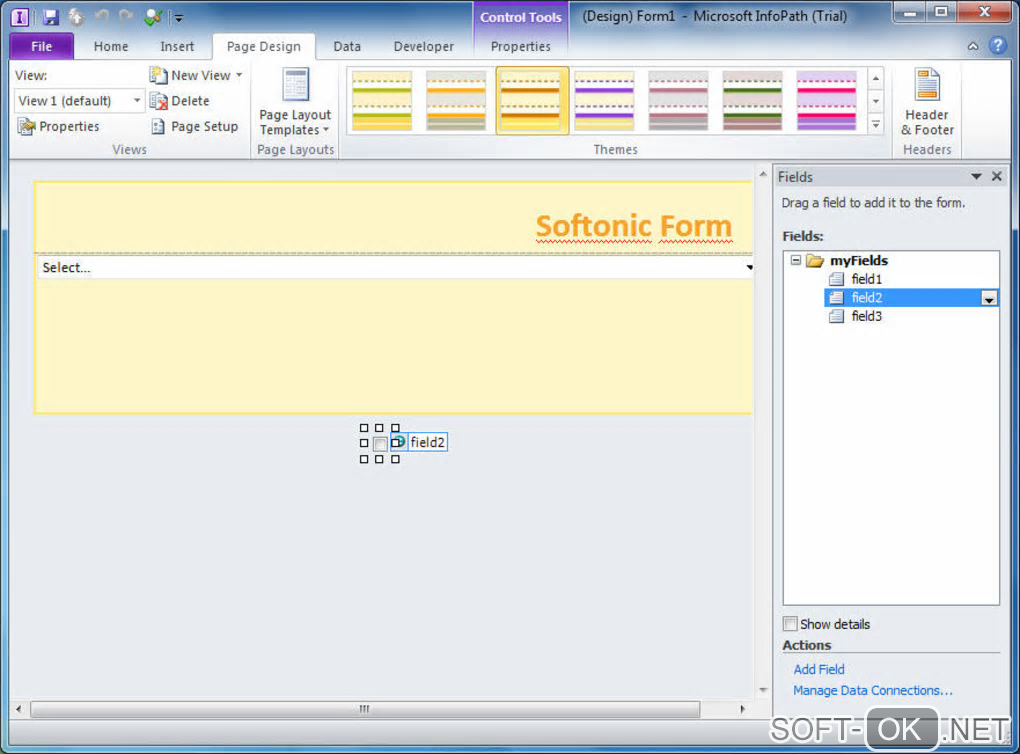1020x754 pixels.
Task: Click the Undo icon in the quick access toolbar
Action: pyautogui.click(x=101, y=17)
